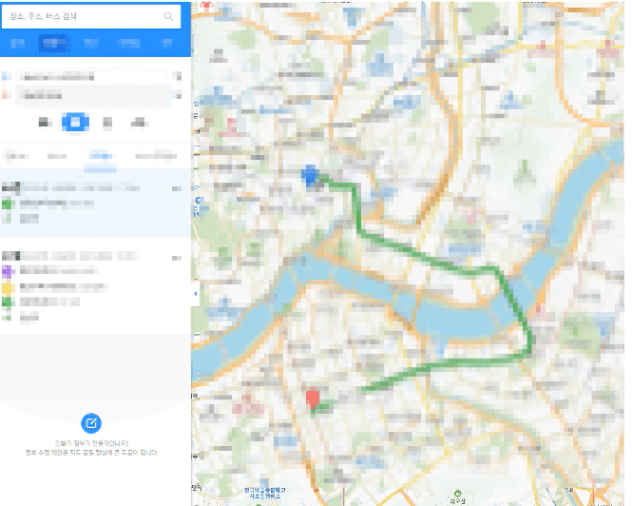
Task: Clear the destination field with its right button
Action: click(x=177, y=96)
